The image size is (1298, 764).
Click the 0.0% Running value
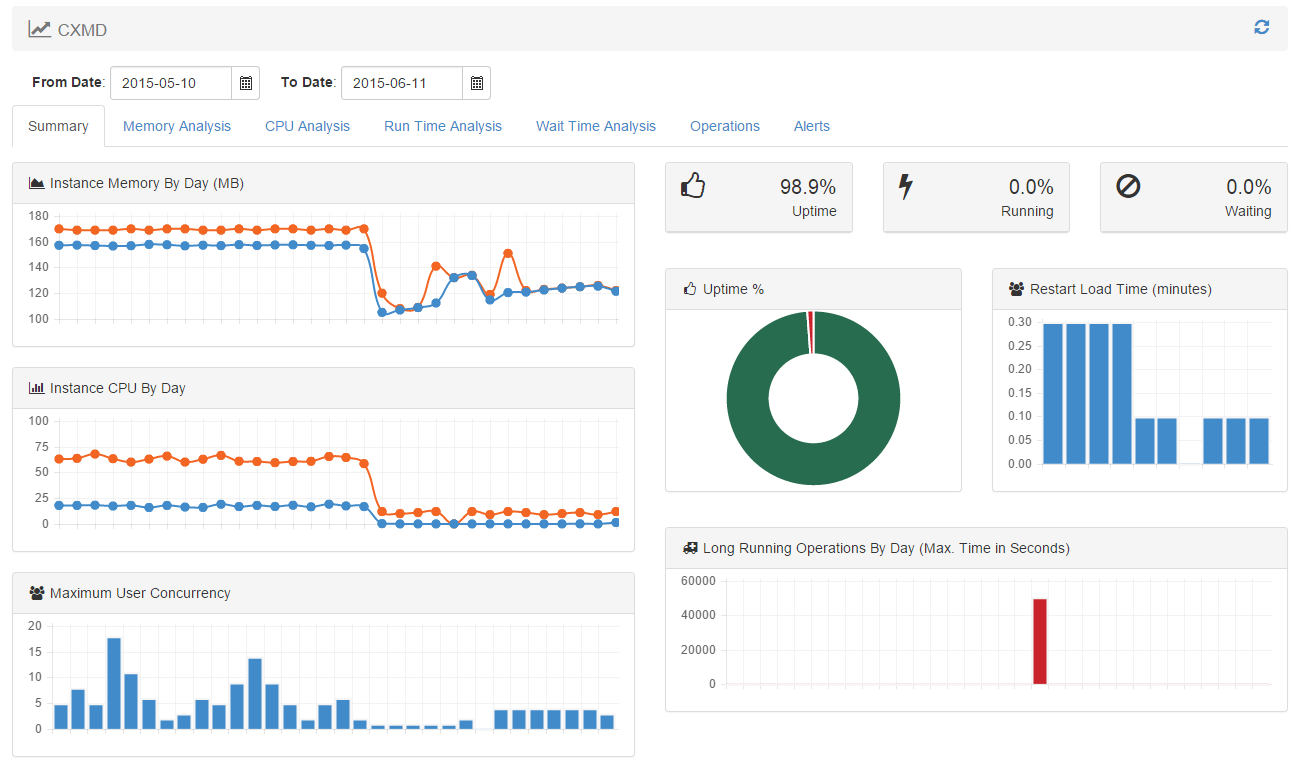click(1031, 187)
